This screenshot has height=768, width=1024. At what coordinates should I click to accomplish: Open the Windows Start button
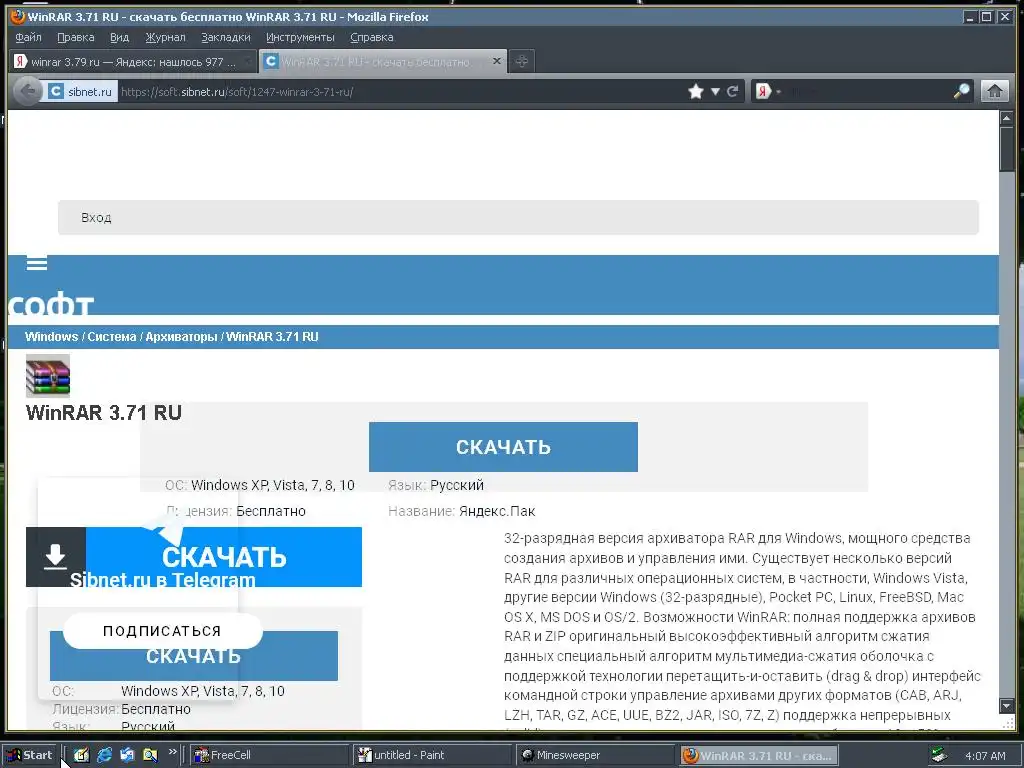click(x=29, y=755)
